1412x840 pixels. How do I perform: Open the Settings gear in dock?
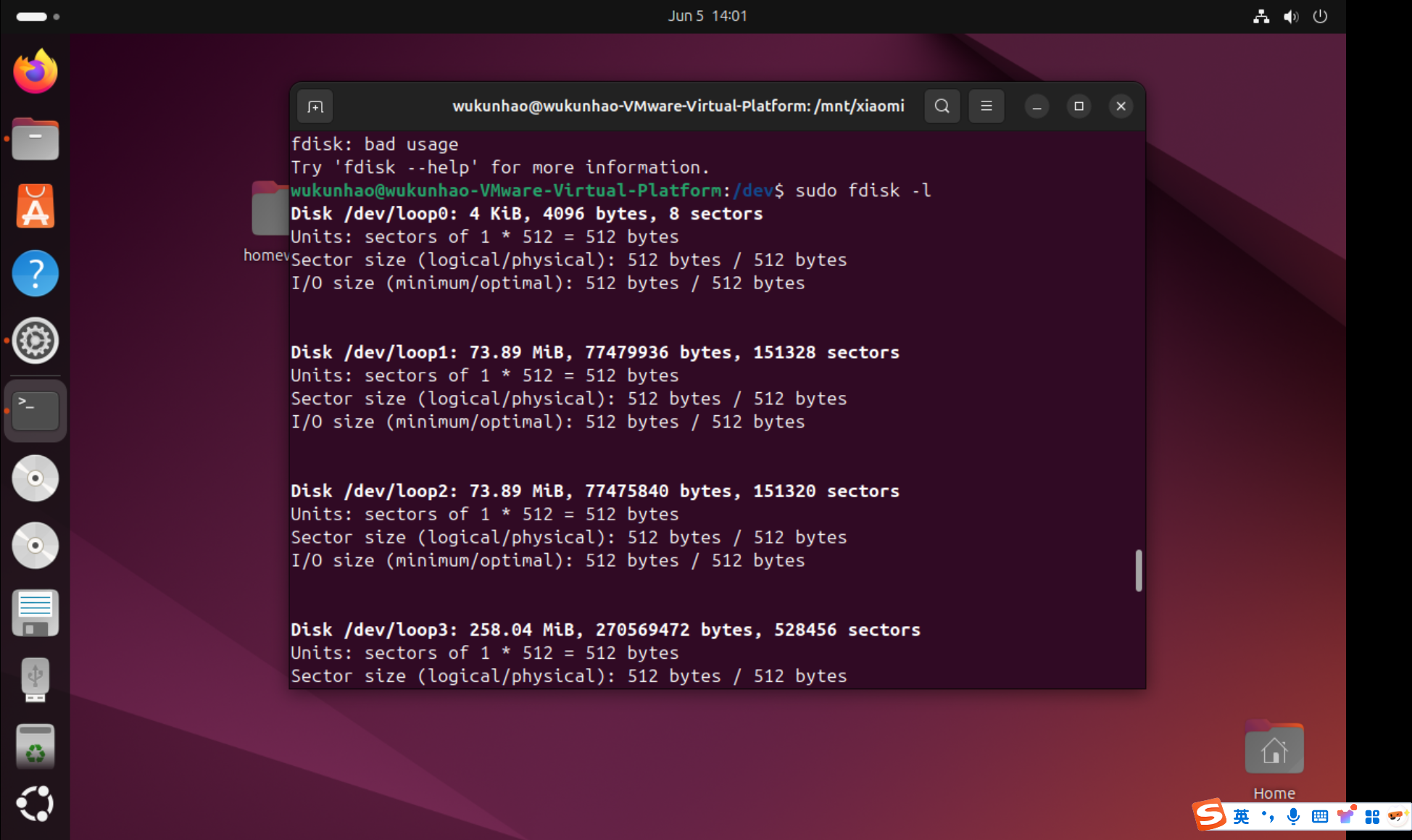point(35,341)
